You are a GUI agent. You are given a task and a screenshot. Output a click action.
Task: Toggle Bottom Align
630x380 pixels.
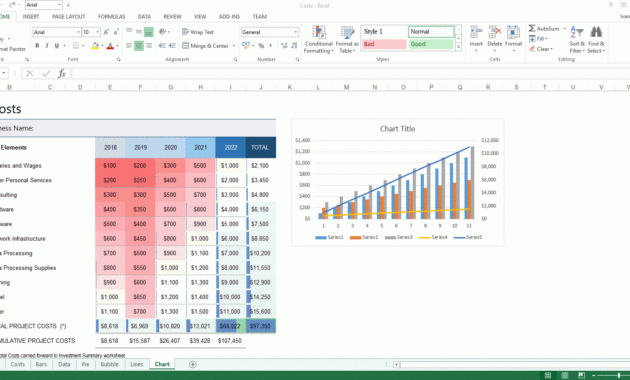149,32
